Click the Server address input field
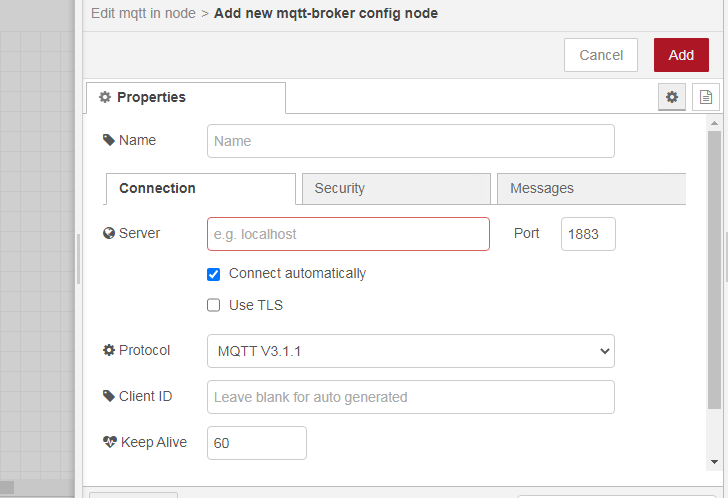The height and width of the screenshot is (498, 728). coord(348,234)
